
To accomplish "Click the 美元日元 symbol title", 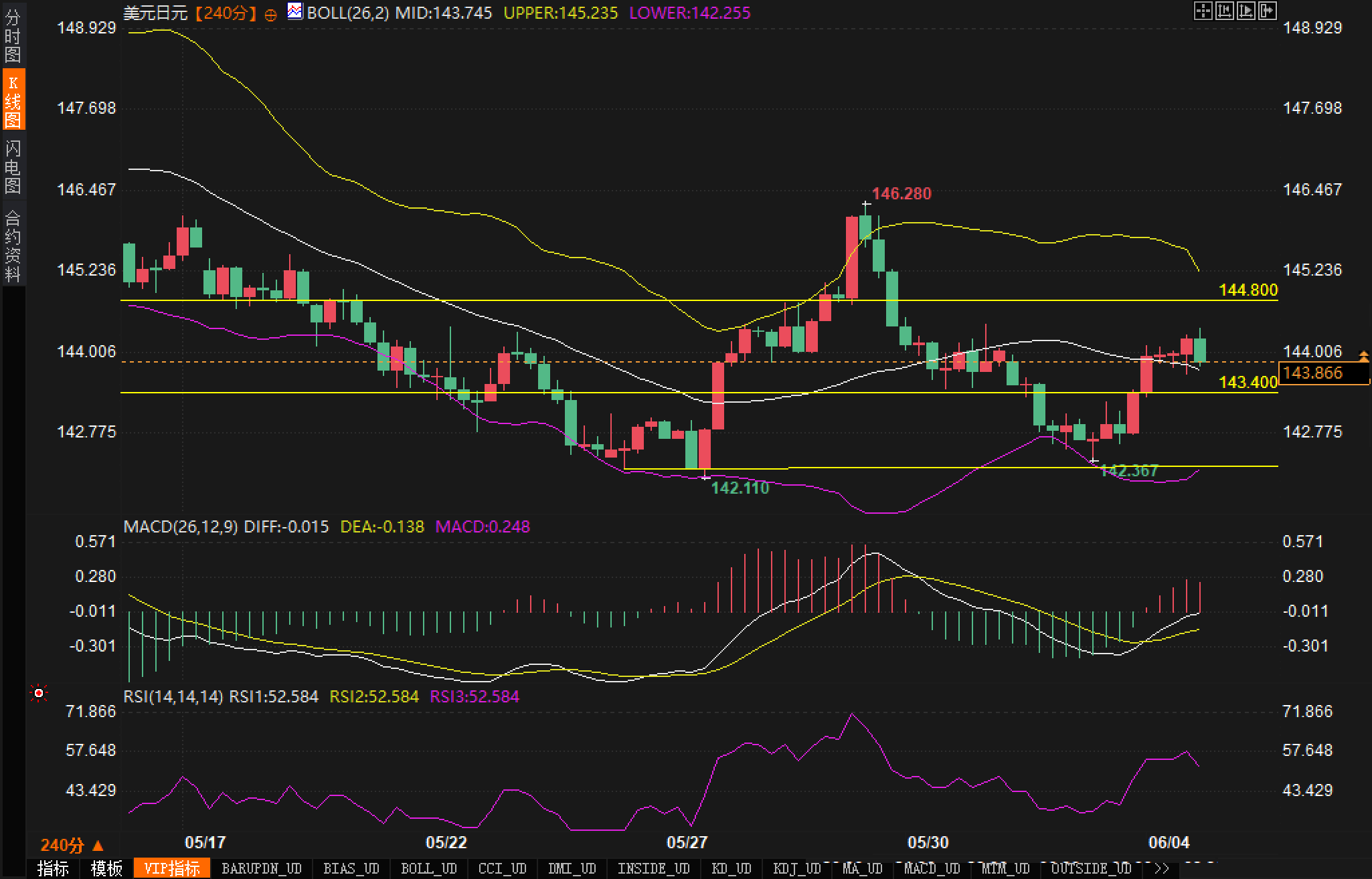I will tap(155, 13).
